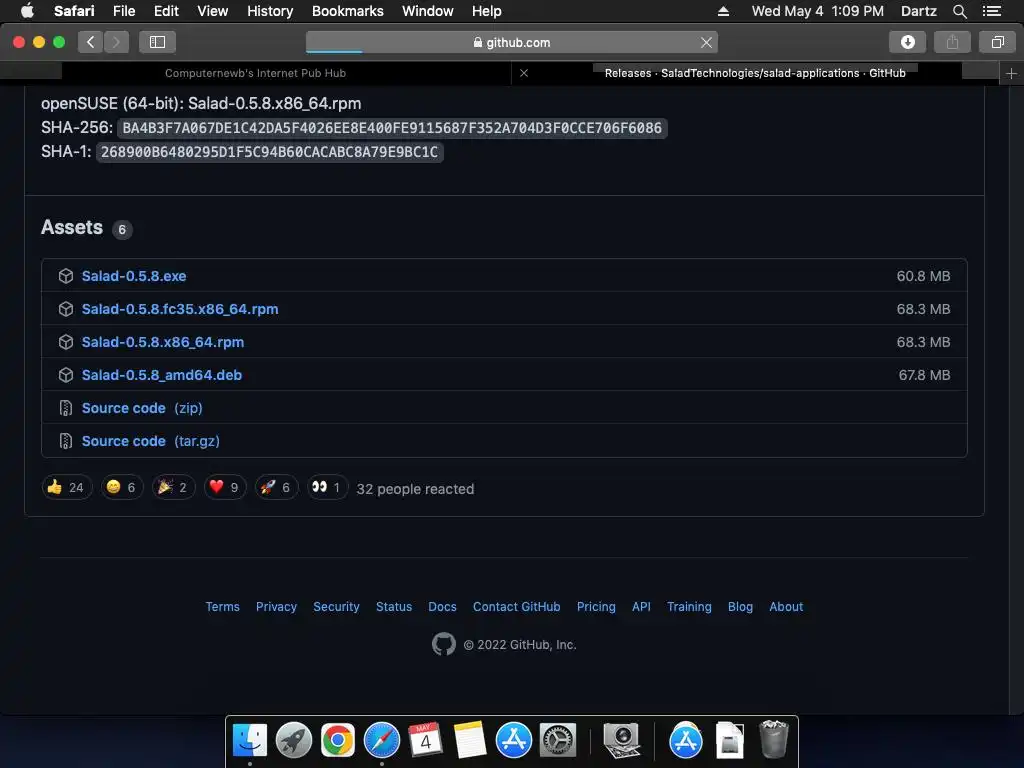Launch Google Chrome from the Dock
The height and width of the screenshot is (768, 1024).
338,741
